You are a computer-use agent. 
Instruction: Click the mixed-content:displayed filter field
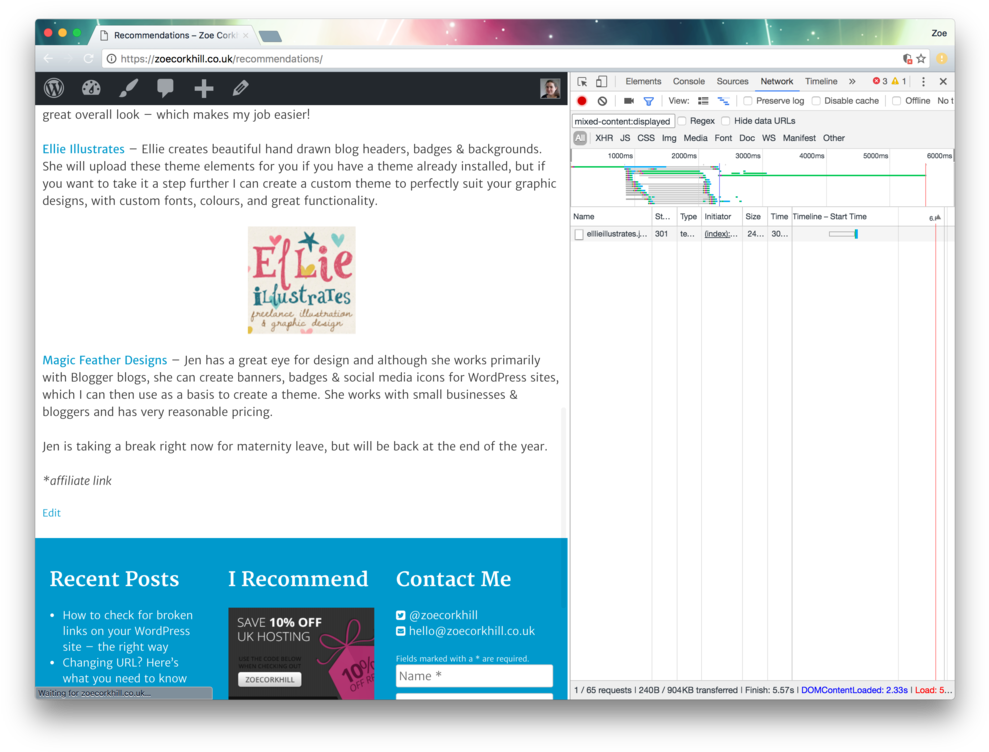tap(623, 121)
